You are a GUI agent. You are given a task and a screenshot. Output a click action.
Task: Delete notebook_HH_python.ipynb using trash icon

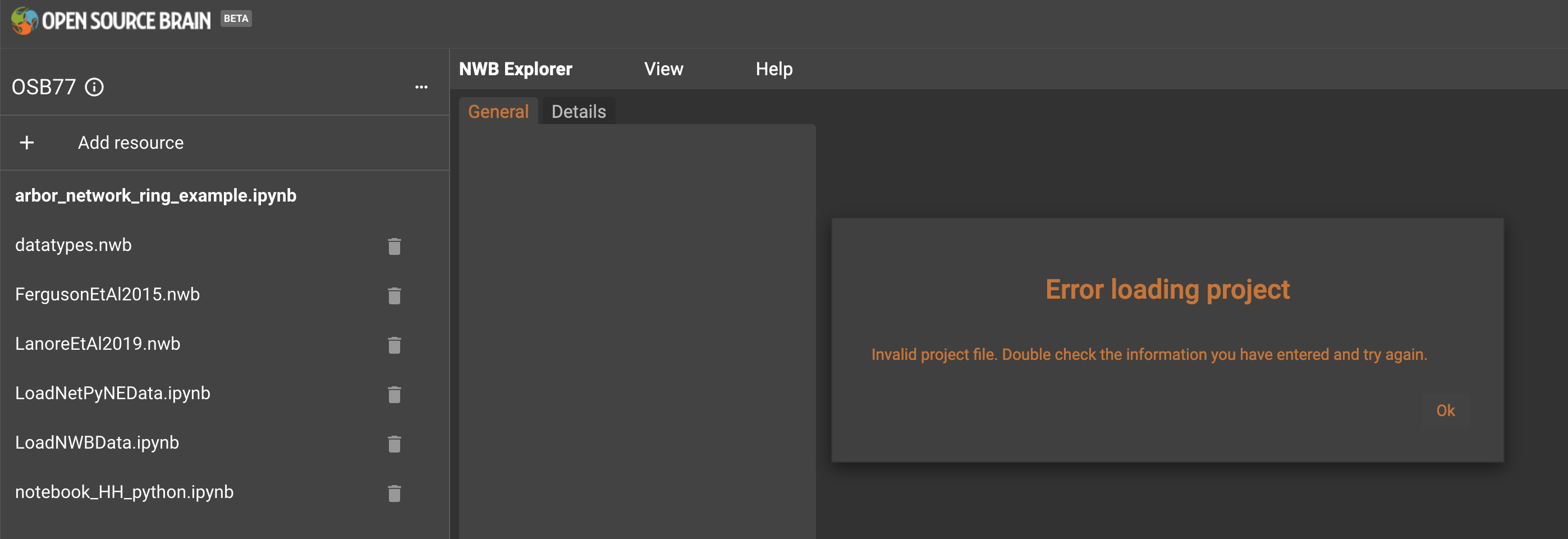point(394,494)
